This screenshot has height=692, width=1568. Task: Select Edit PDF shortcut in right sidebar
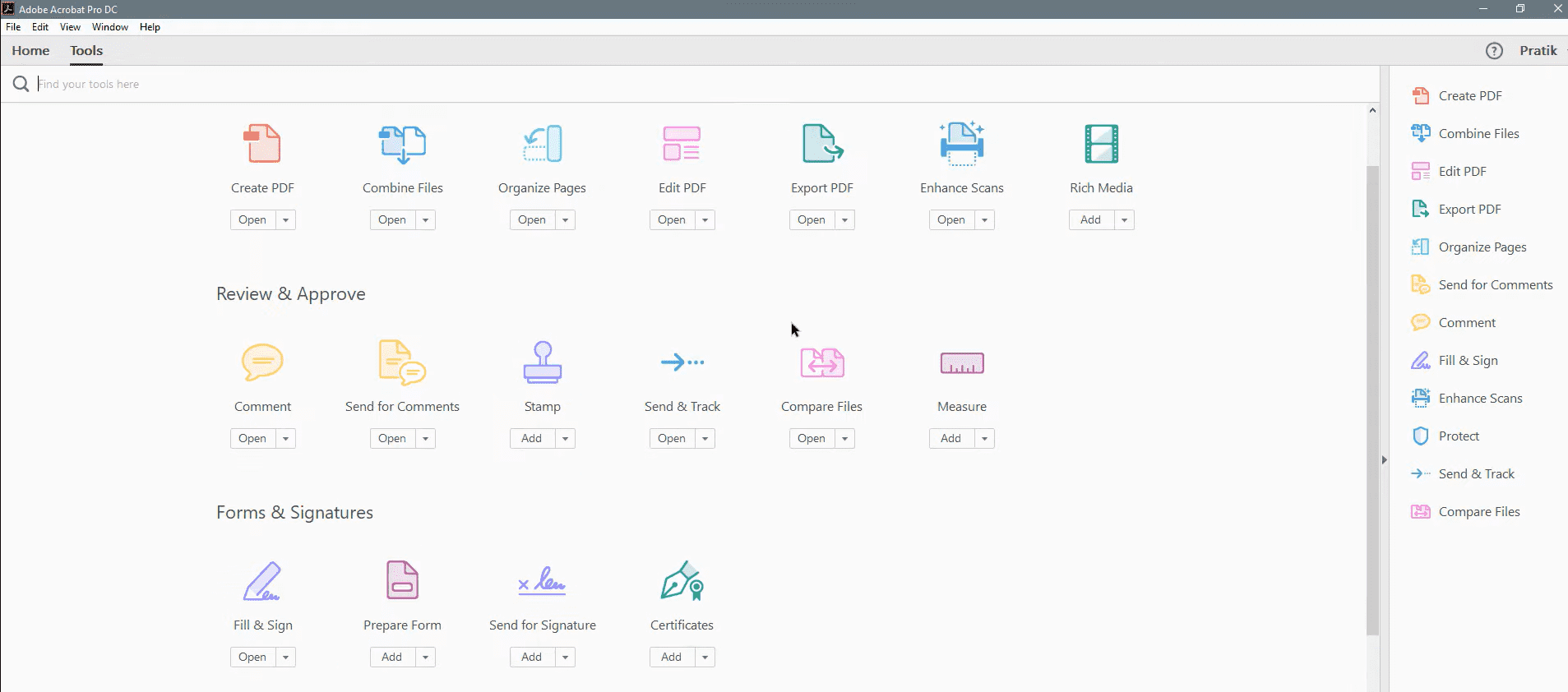tap(1448, 171)
